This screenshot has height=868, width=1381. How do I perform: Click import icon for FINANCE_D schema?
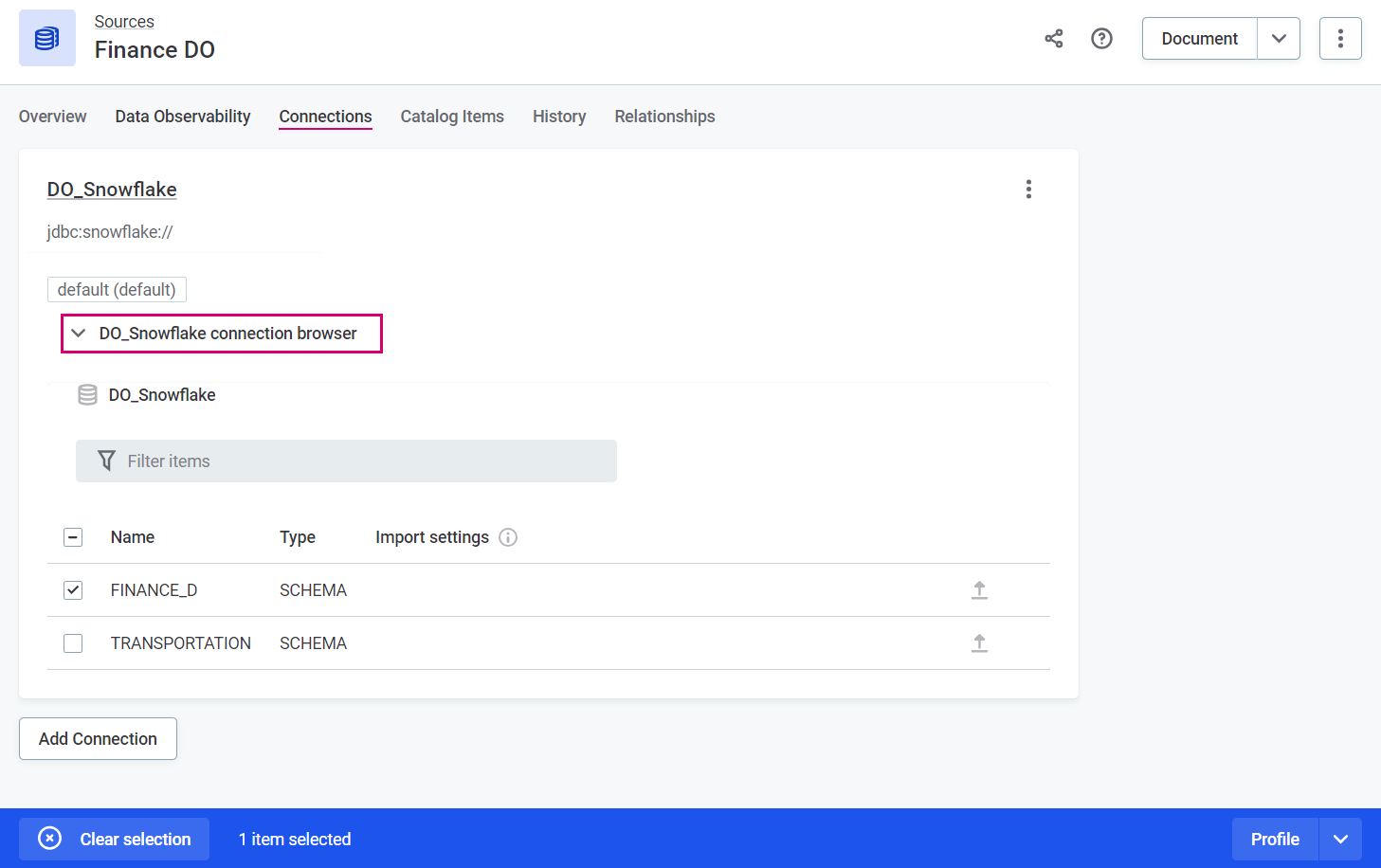[979, 590]
